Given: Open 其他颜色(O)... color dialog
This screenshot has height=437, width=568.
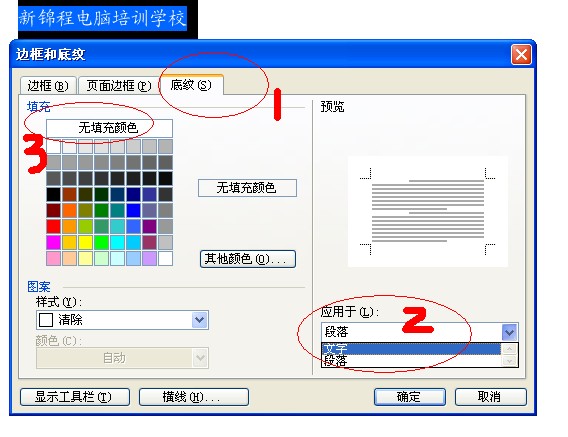Looking at the screenshot, I should (248, 259).
